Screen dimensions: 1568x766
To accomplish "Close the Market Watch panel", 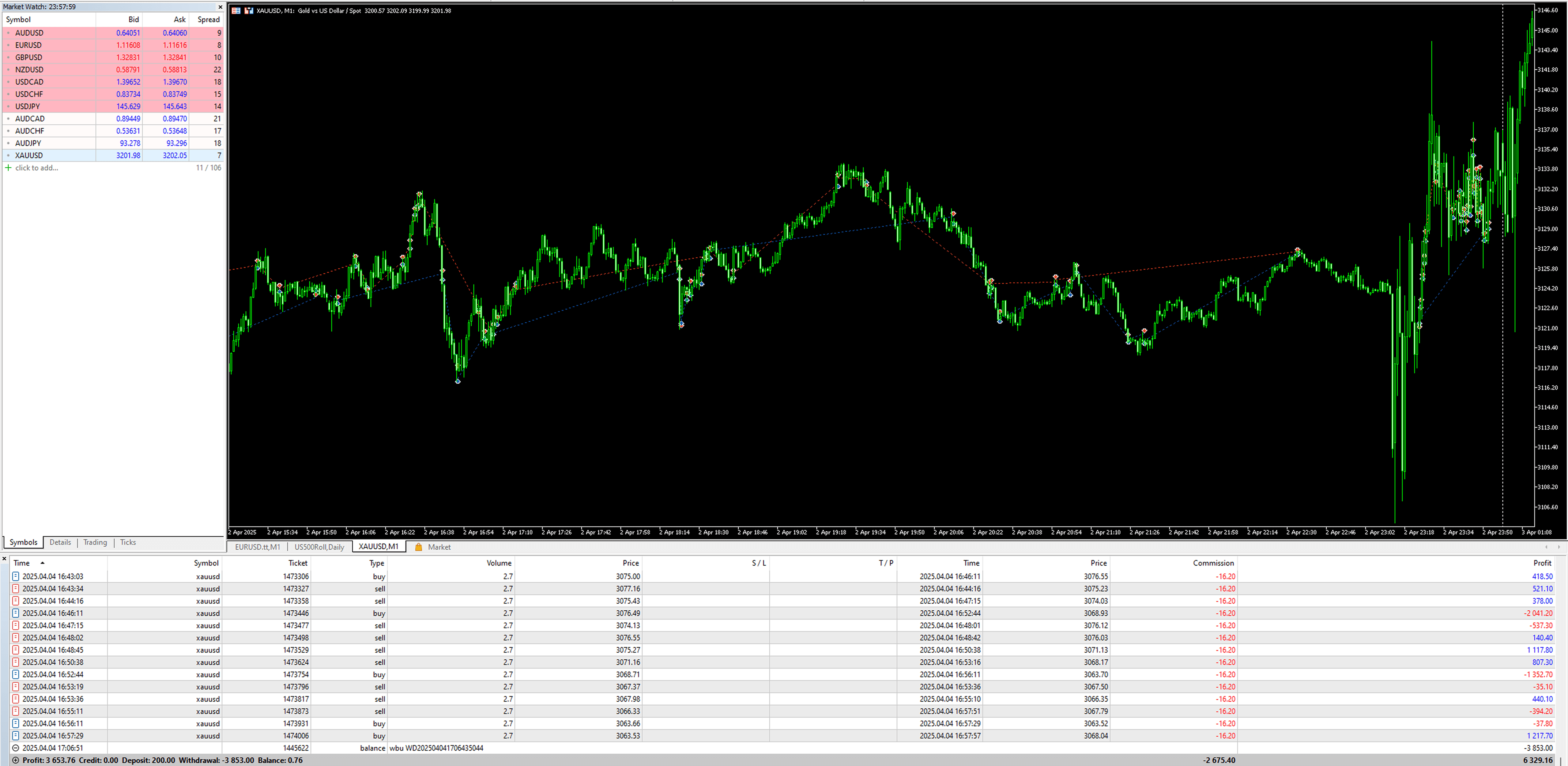I will tap(220, 7).
